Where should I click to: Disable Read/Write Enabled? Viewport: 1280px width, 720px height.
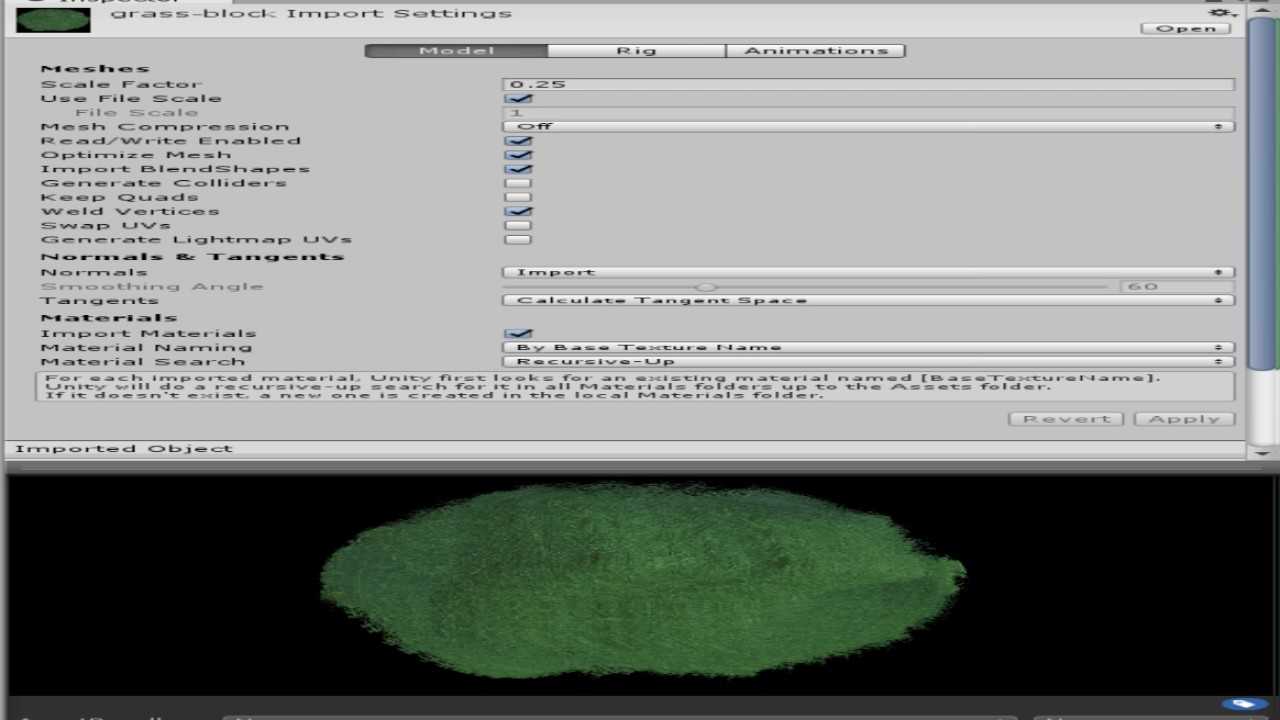coord(519,140)
